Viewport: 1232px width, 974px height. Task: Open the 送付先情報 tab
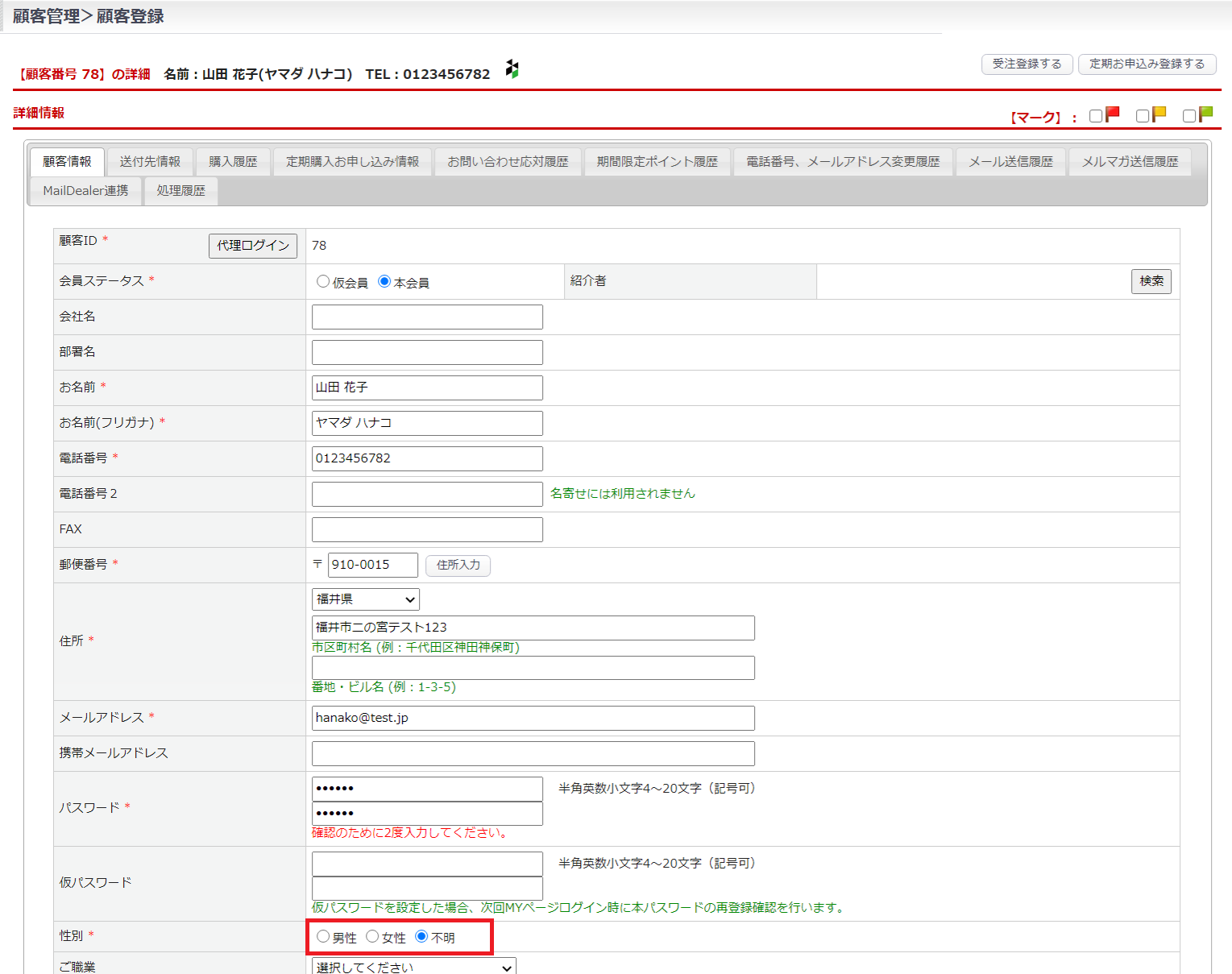click(x=150, y=162)
